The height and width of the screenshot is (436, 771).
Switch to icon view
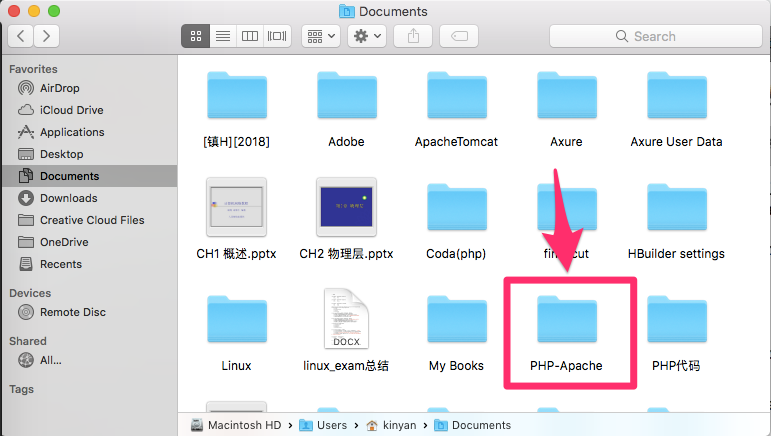coord(196,36)
